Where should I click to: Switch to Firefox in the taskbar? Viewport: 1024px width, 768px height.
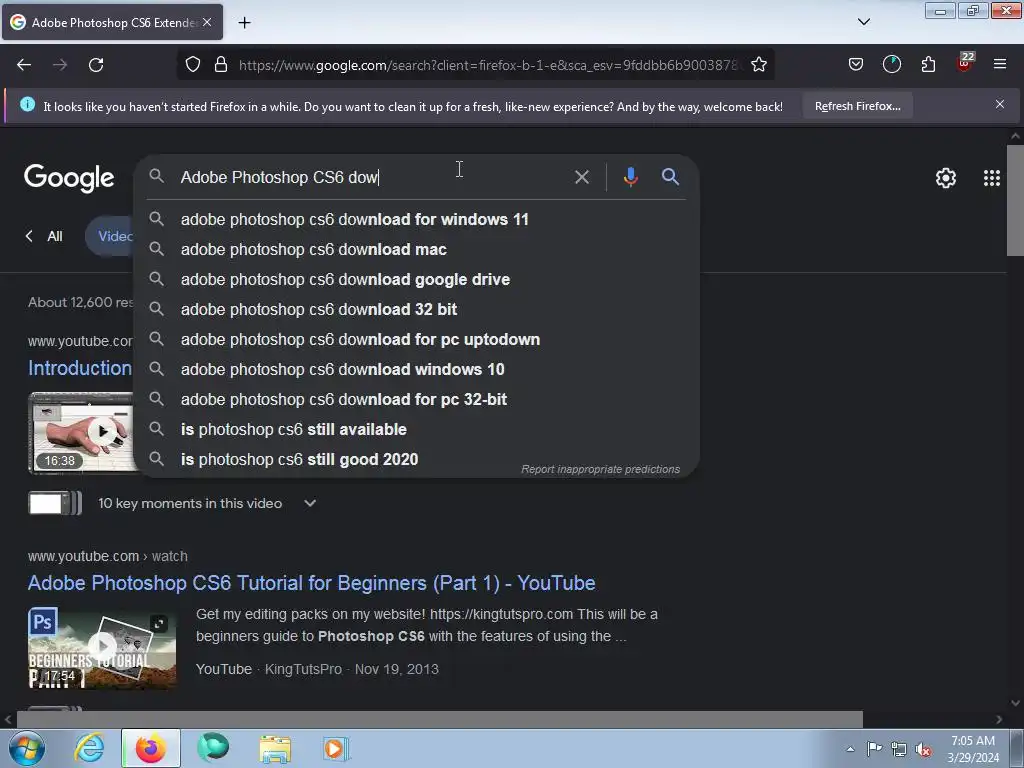(150, 748)
